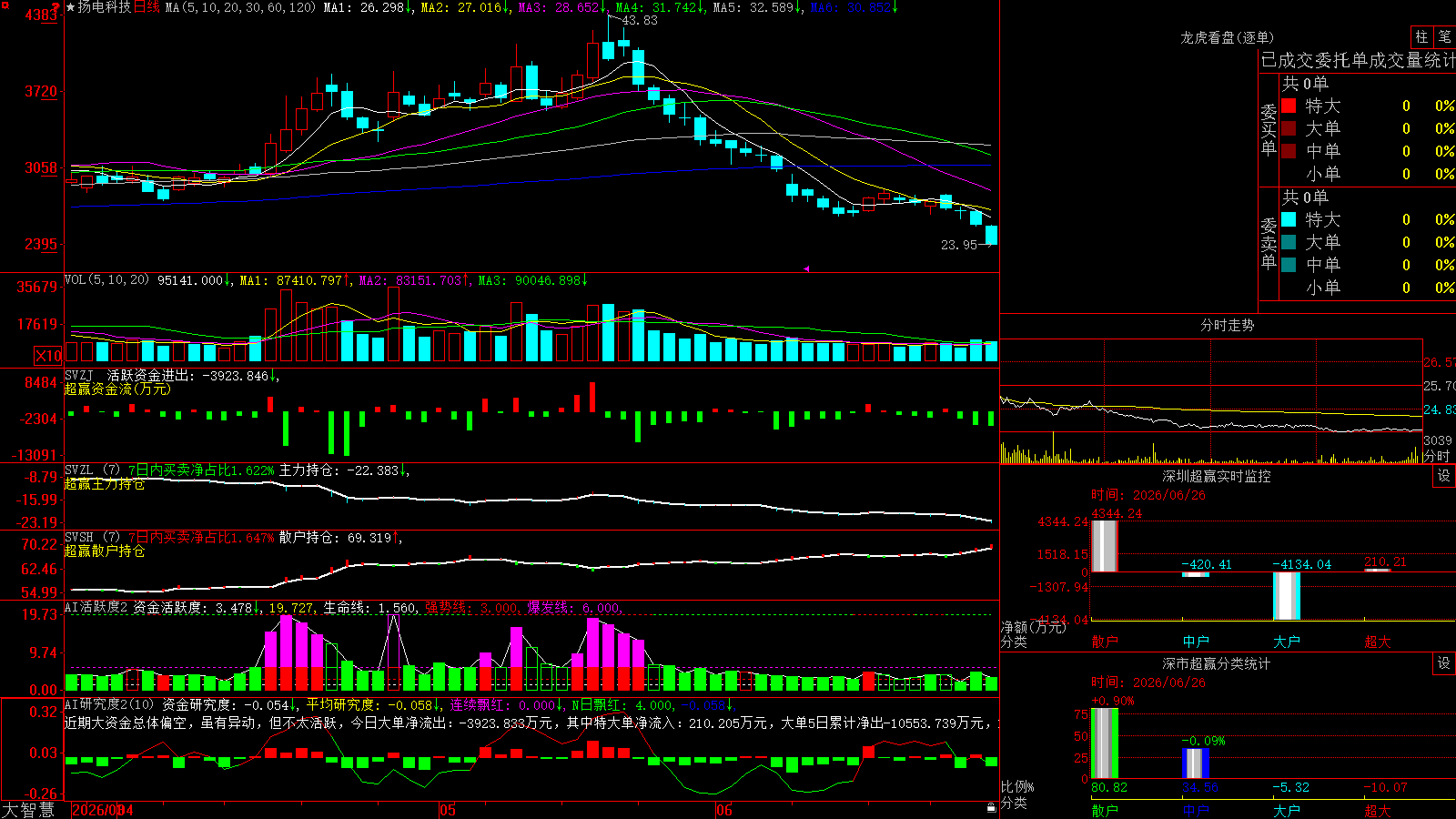Image resolution: width=1456 pixels, height=819 pixels.
Task: Click the dark red 中单 swatch under 委买单
Action: (x=1289, y=151)
